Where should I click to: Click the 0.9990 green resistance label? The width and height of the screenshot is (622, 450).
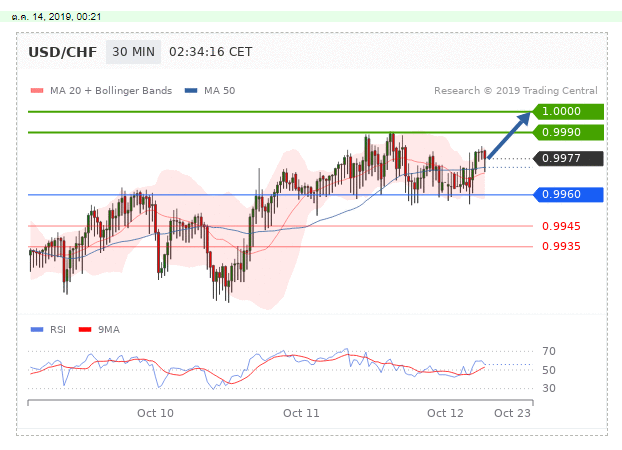click(x=567, y=132)
